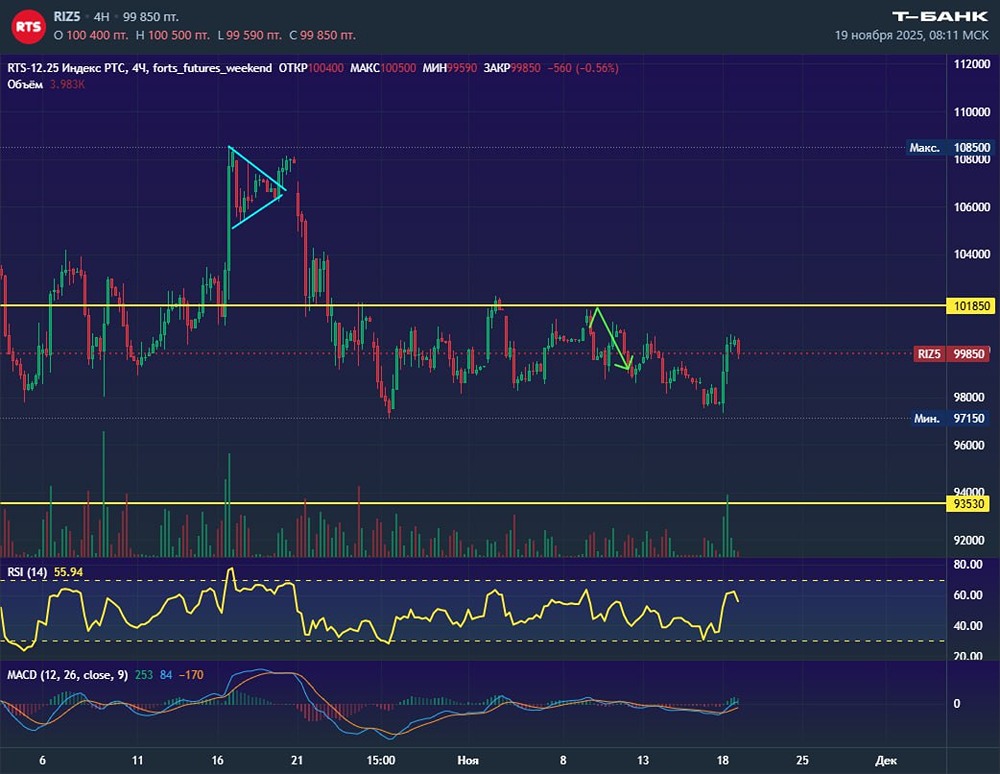The width and height of the screenshot is (1000, 774).
Task: Click the yellow 101850 level price tag
Action: pos(971,306)
